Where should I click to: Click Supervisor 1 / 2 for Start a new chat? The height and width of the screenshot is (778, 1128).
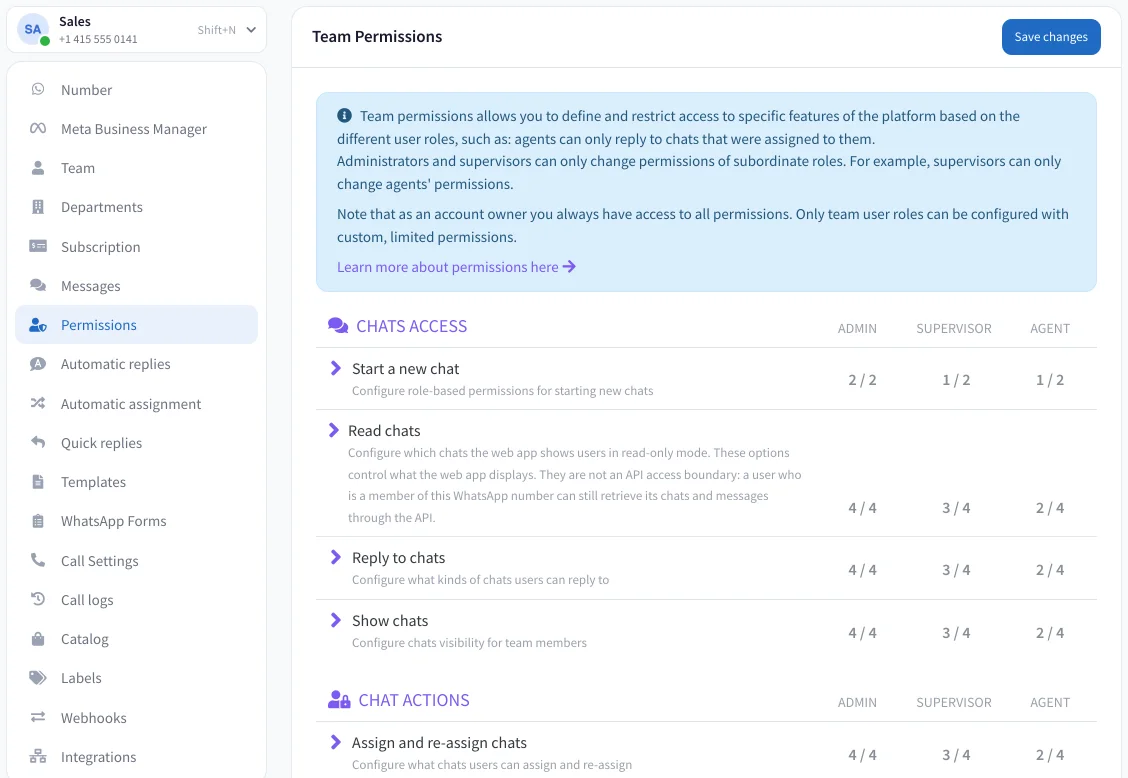tap(956, 379)
